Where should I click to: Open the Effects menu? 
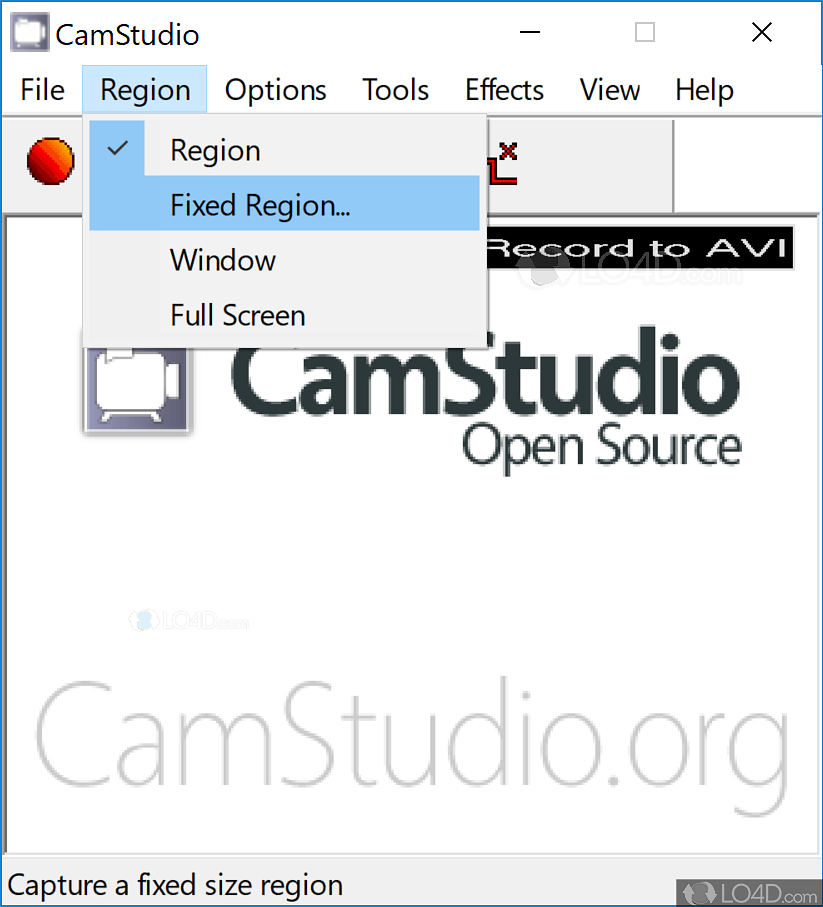click(x=504, y=90)
